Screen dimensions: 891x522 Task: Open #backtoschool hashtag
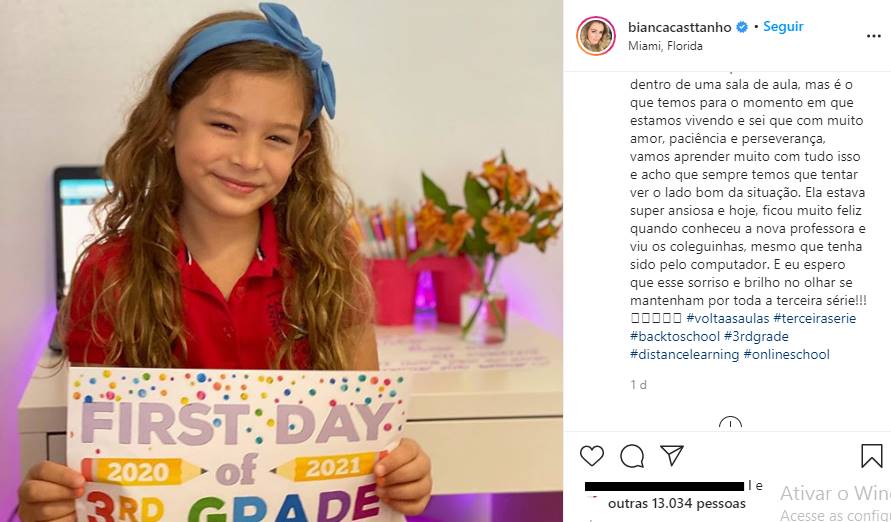point(675,337)
